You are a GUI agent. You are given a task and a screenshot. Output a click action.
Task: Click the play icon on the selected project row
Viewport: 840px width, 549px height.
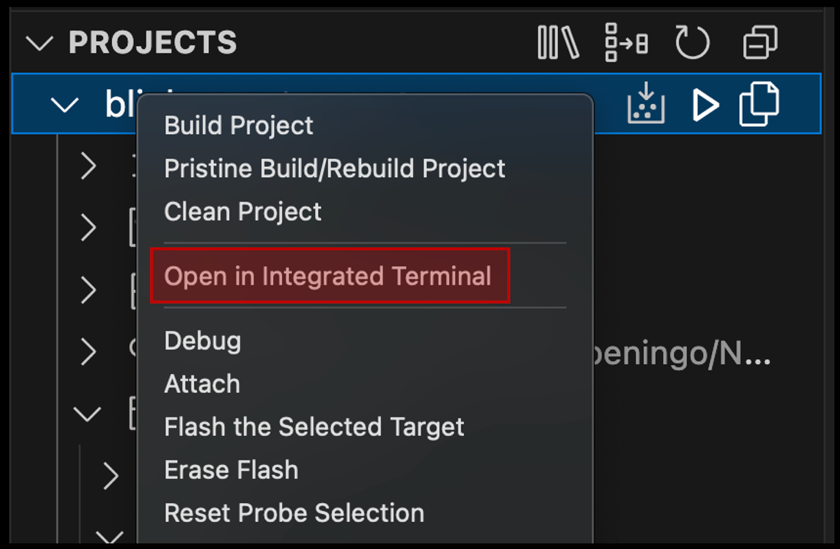tap(705, 104)
